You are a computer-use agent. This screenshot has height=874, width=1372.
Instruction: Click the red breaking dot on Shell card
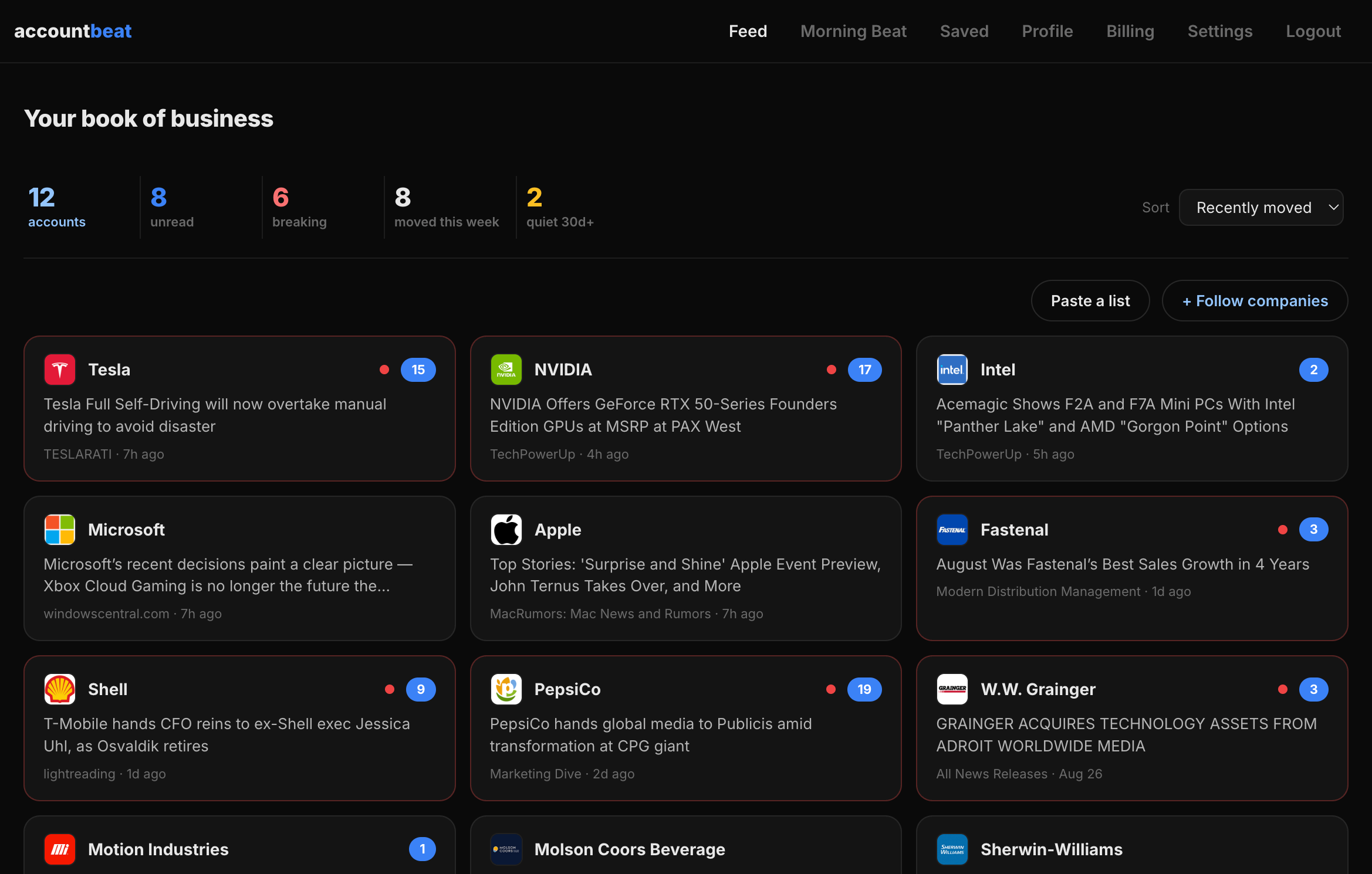(x=389, y=689)
